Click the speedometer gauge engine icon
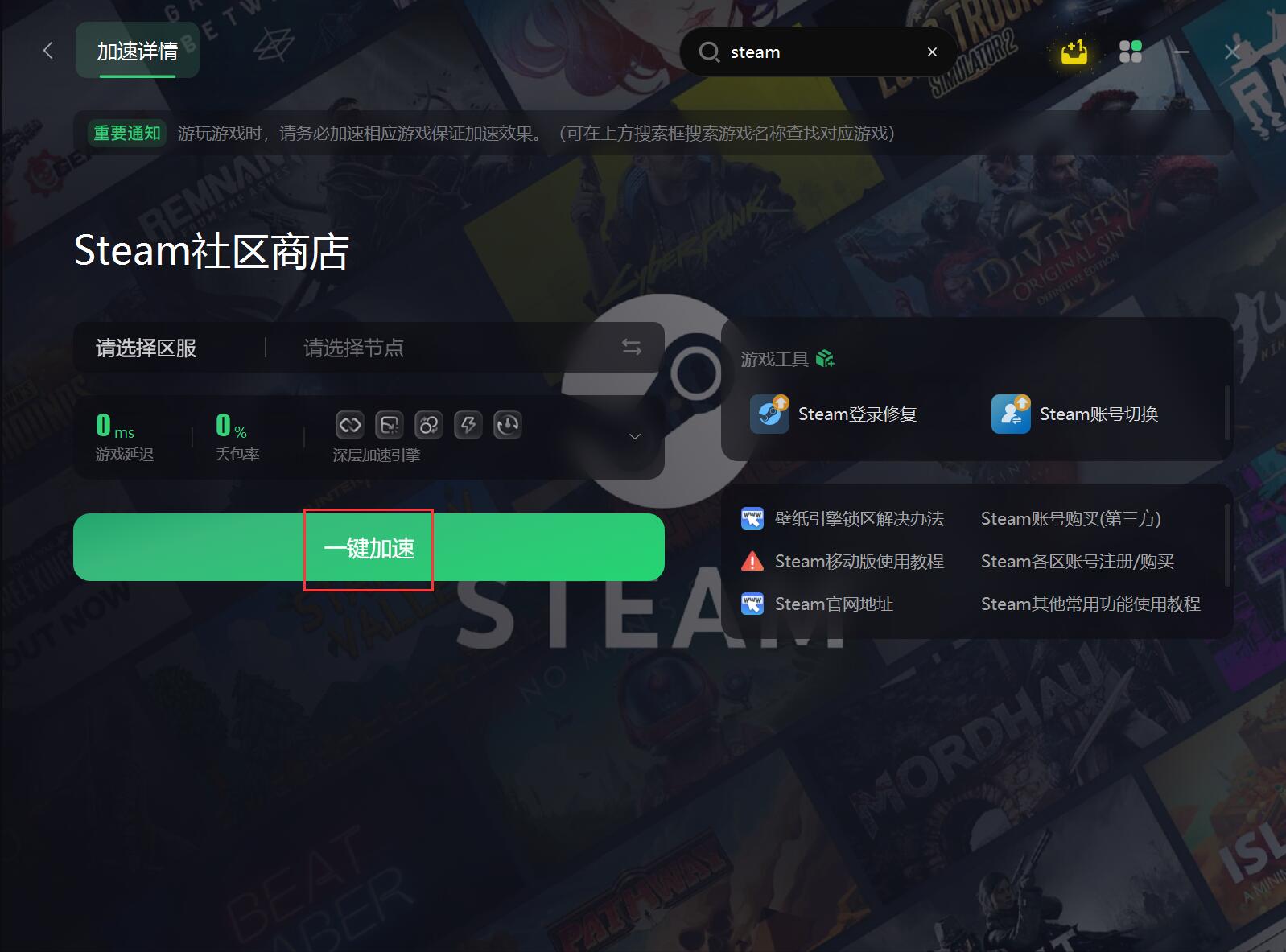1286x952 pixels. (508, 424)
